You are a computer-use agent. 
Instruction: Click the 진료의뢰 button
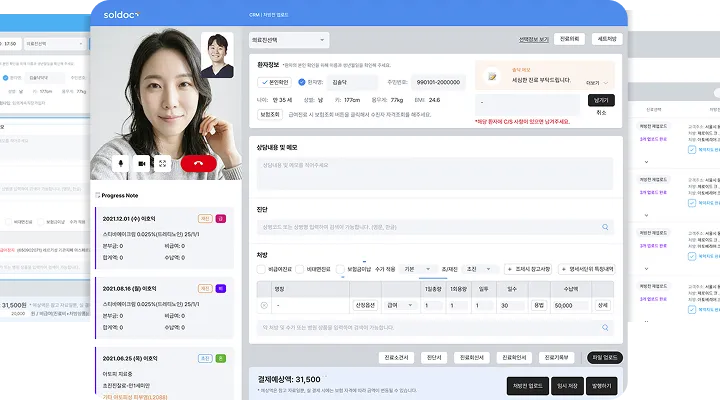[x=569, y=39]
